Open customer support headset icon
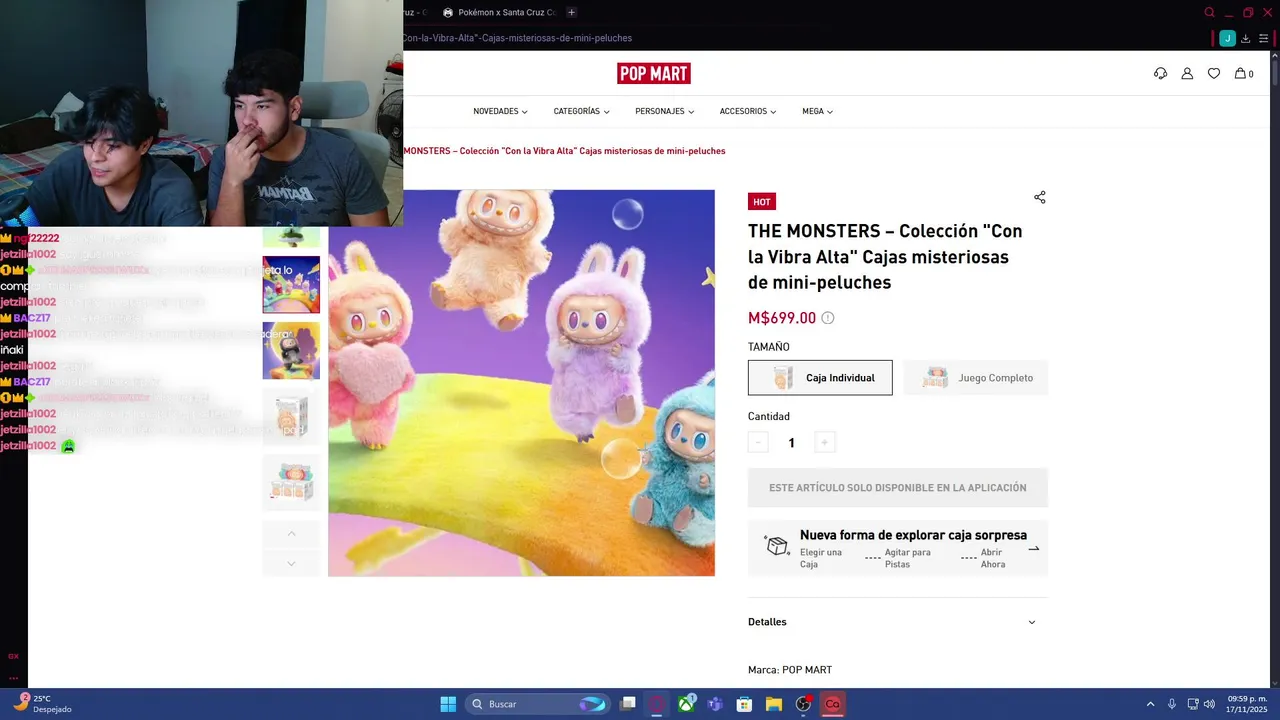 (1160, 73)
